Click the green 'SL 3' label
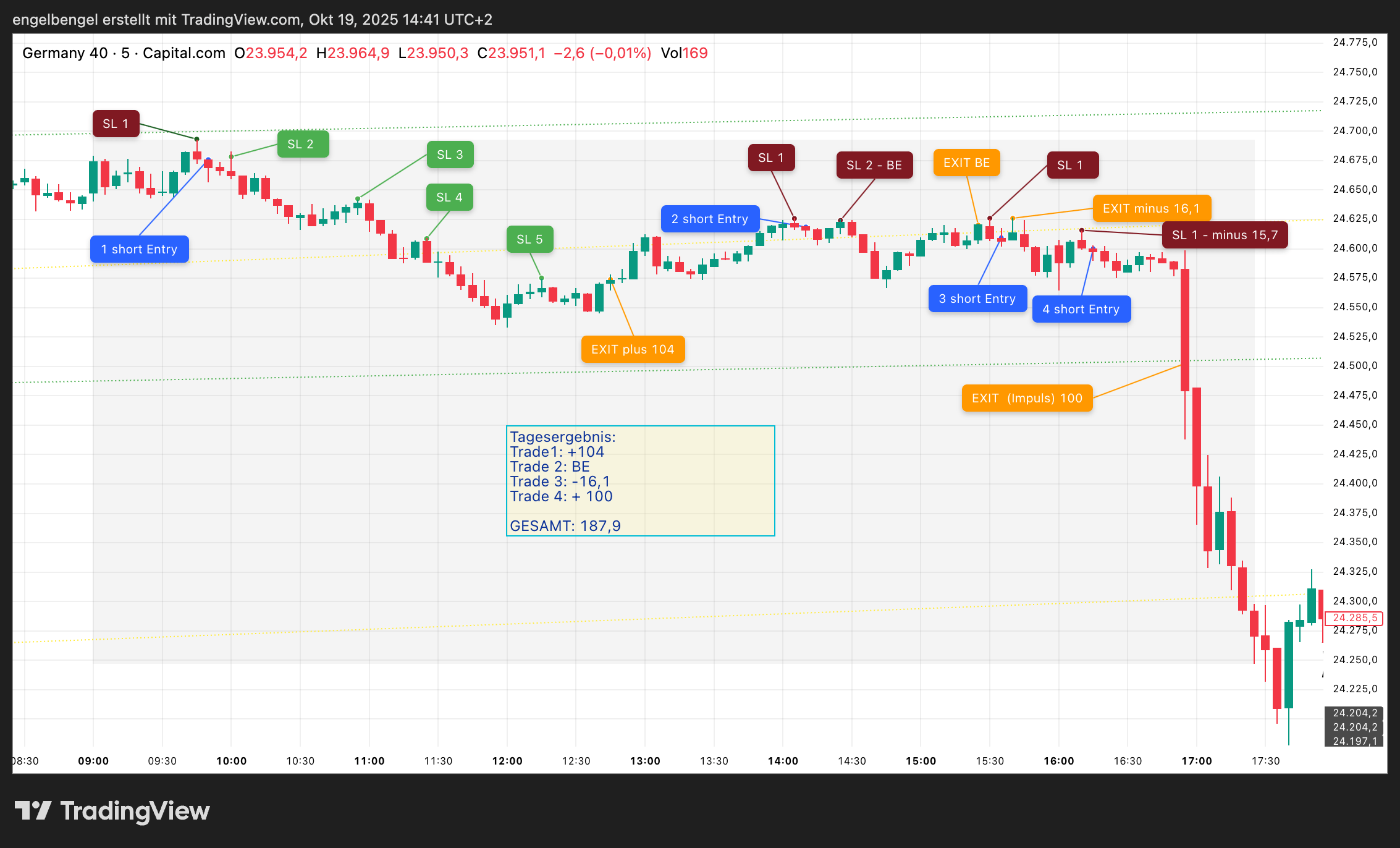Viewport: 1400px width, 848px height. [450, 155]
